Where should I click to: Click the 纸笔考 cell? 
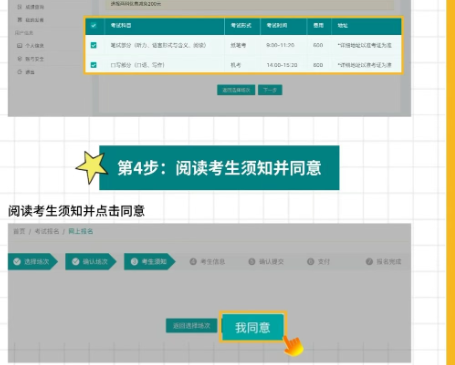point(238,45)
